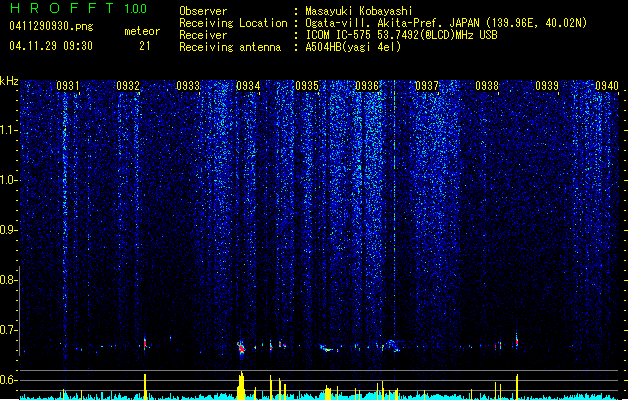
Task: Click the A504HB(yagi 4el) antenna text
Action: point(353,47)
